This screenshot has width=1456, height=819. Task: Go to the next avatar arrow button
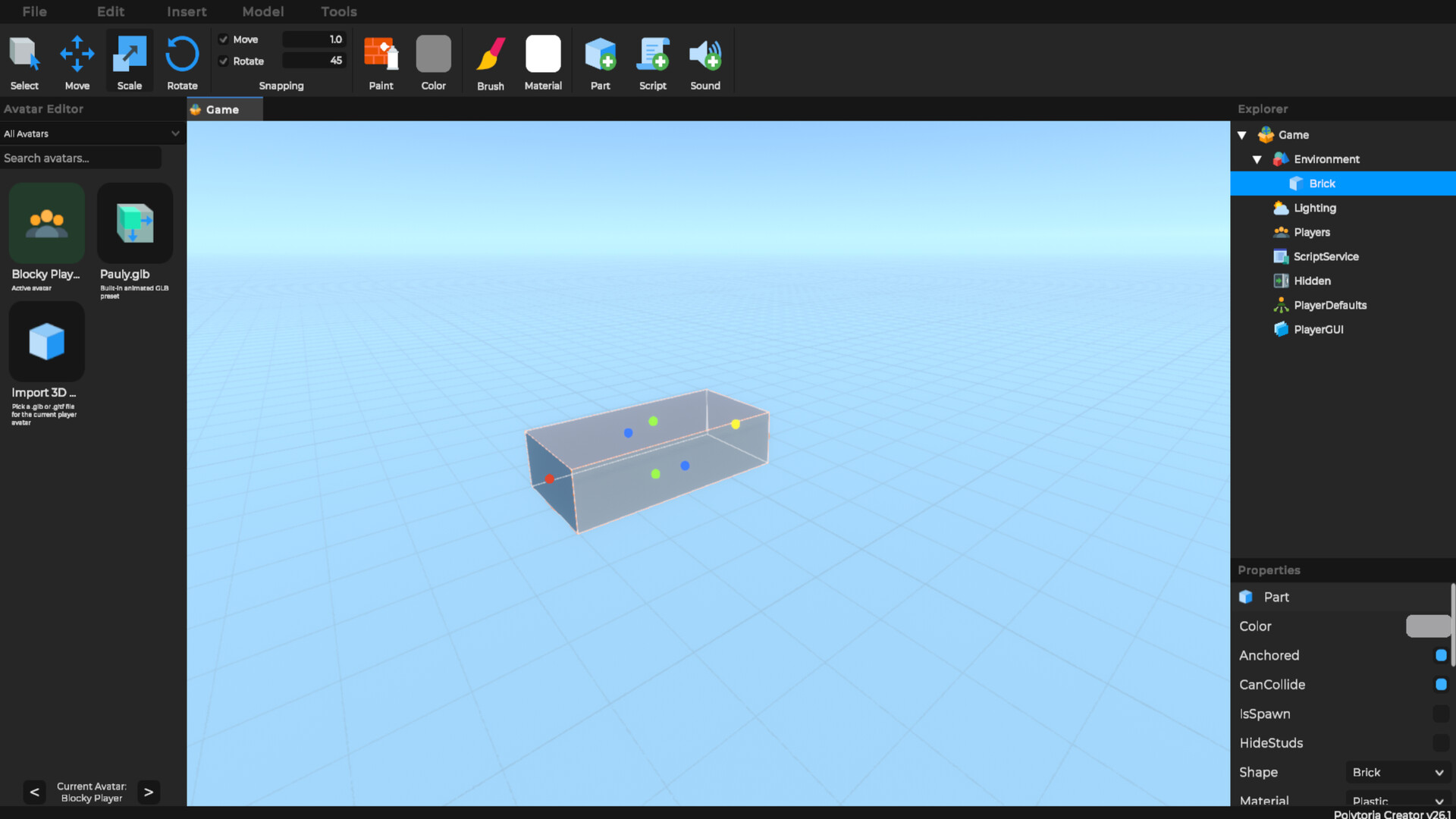pos(149,792)
